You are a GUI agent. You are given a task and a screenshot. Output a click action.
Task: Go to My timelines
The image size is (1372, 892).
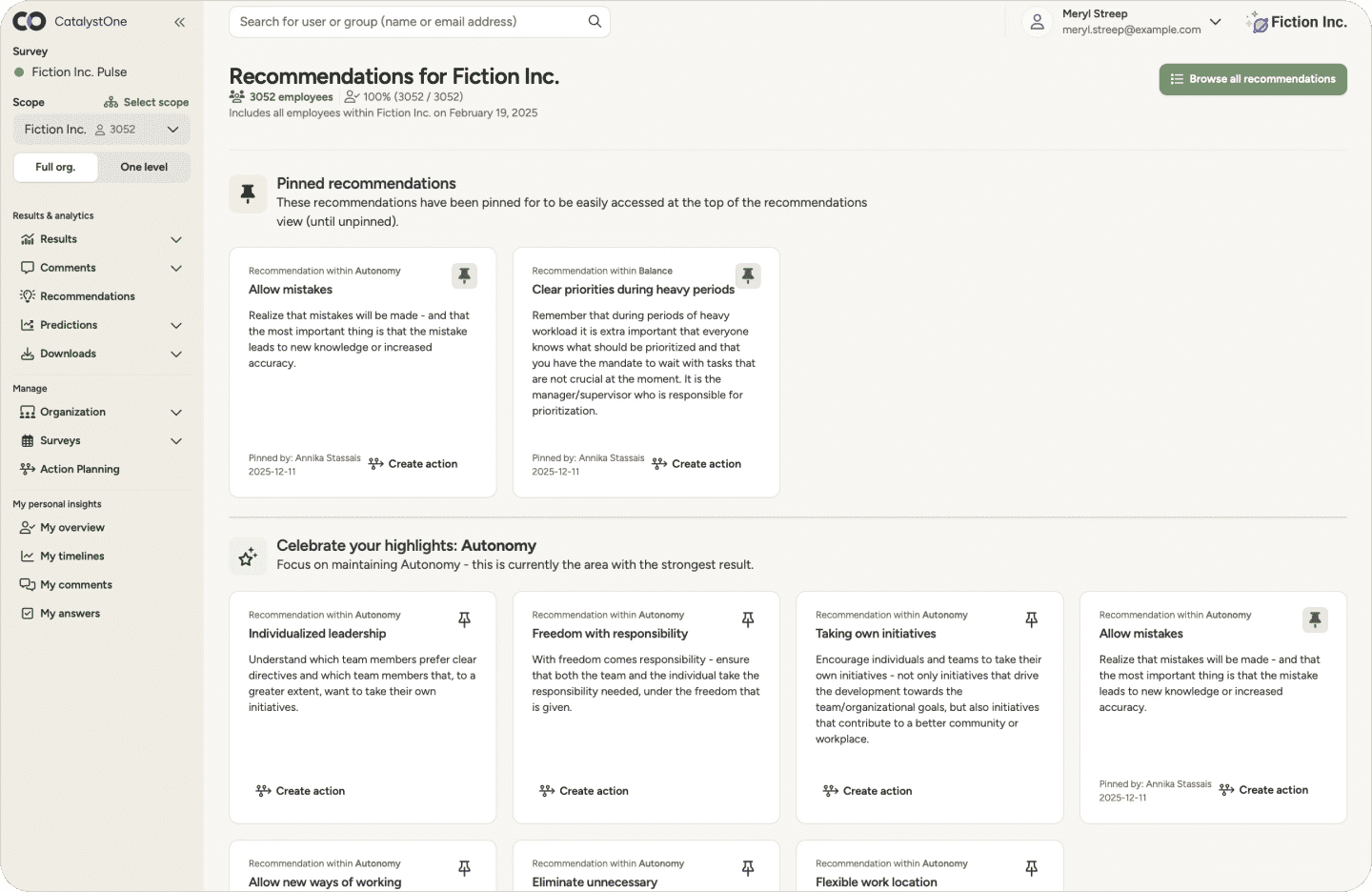[72, 556]
